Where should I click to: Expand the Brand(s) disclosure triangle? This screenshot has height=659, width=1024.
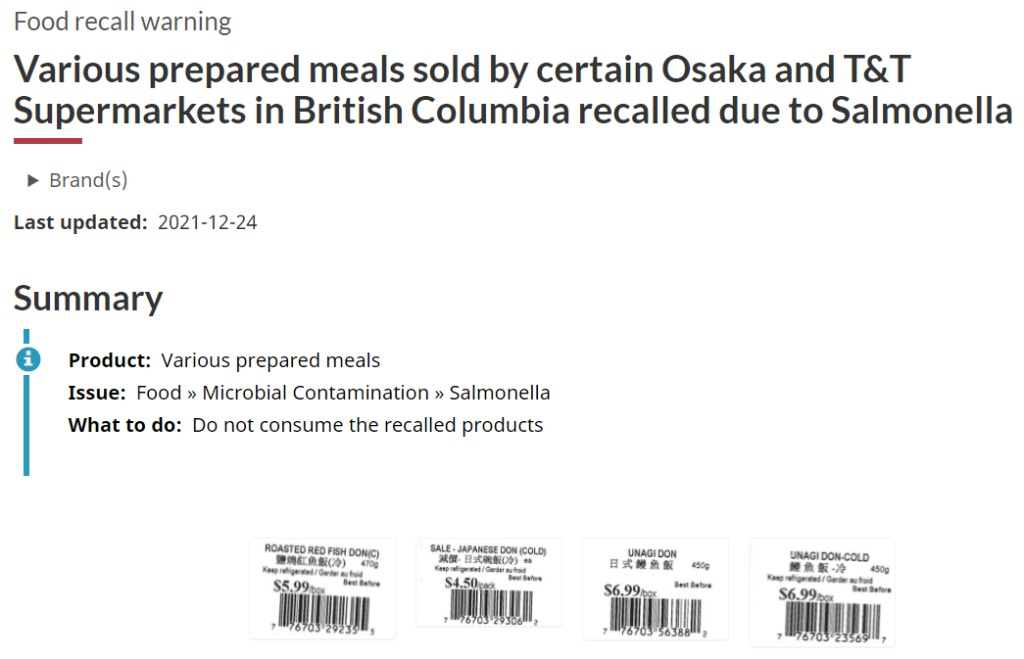point(33,180)
